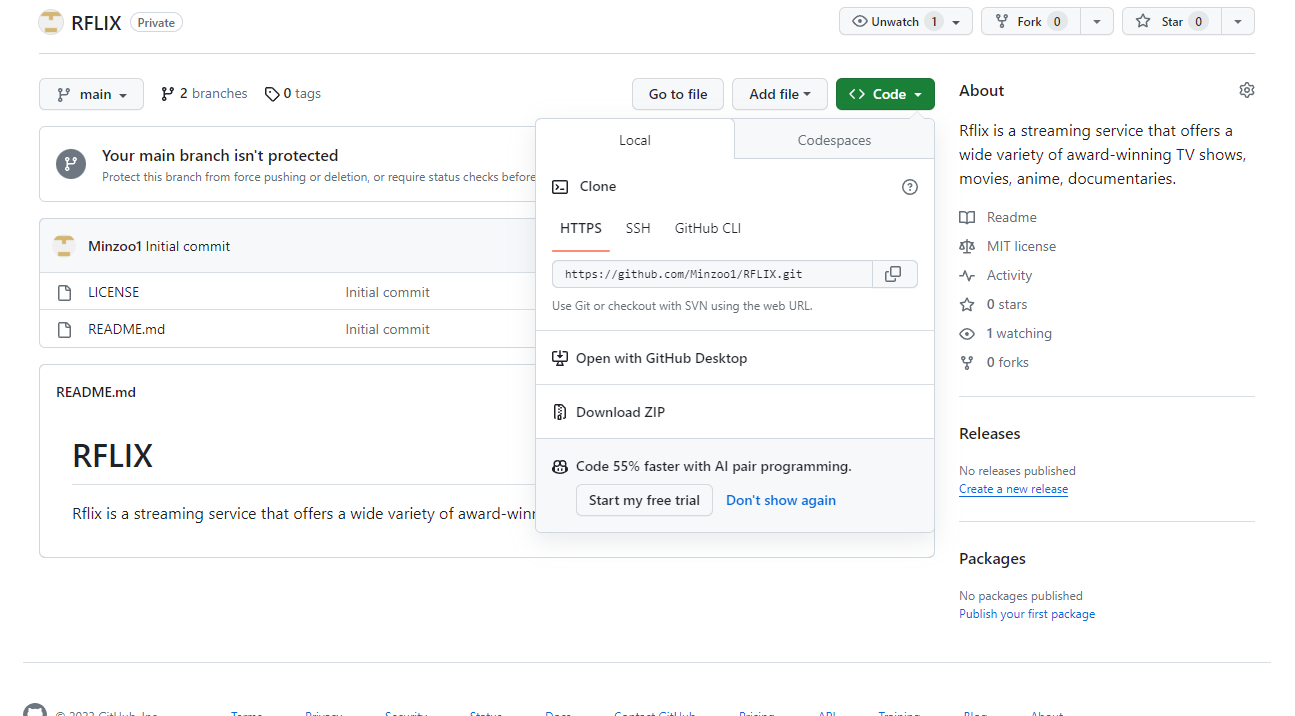
Task: Click the stars icon in About
Action: 966,305
